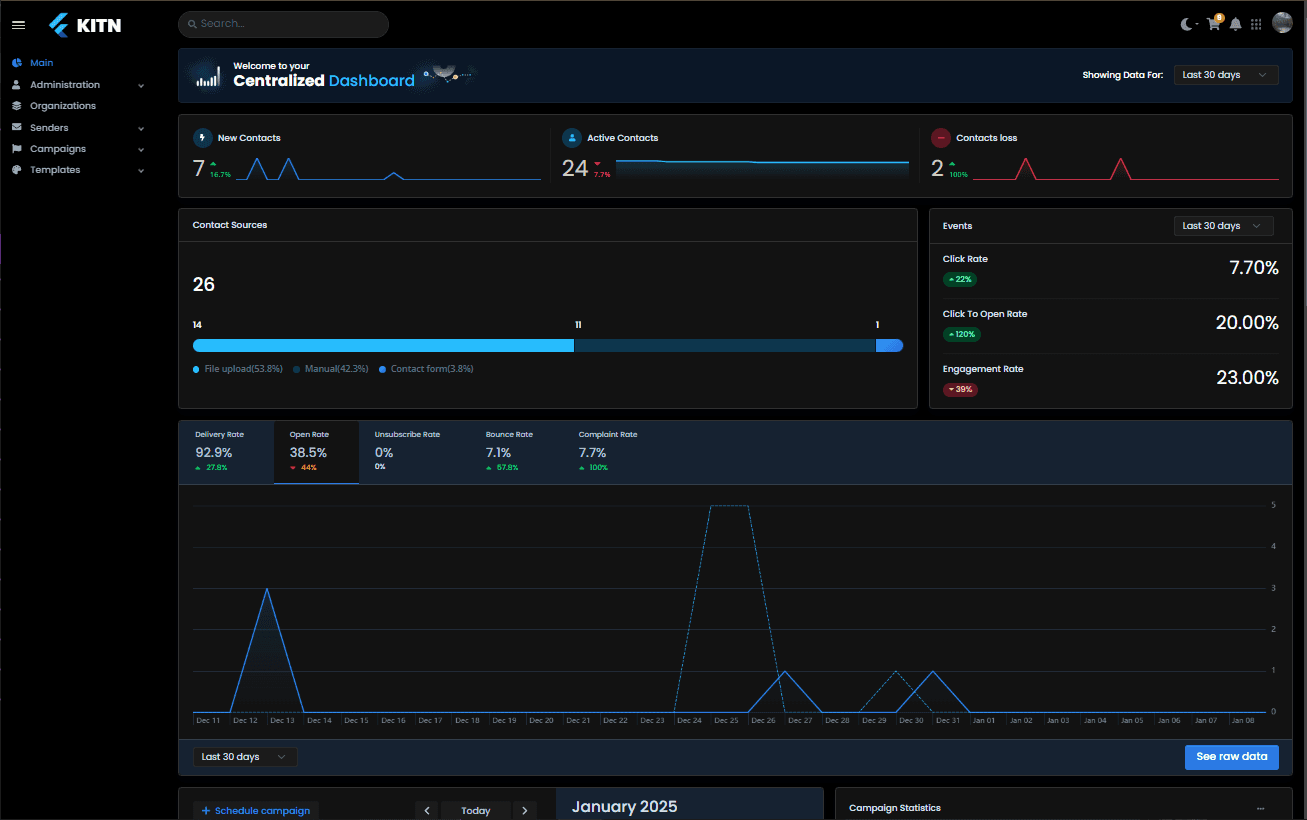This screenshot has height=820, width=1307.
Task: Click the KITN logo
Action: click(85, 25)
